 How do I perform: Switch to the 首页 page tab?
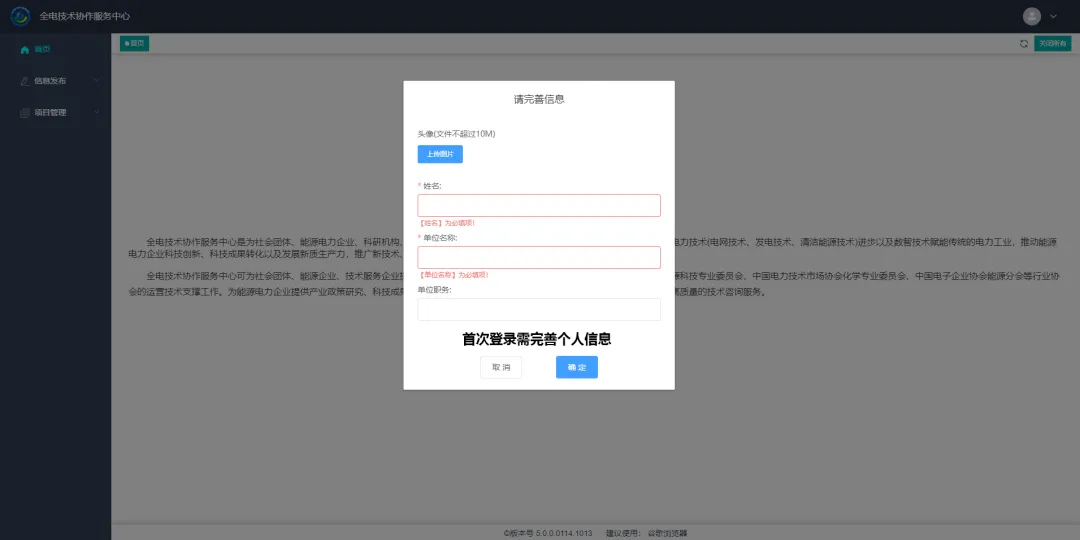point(134,43)
